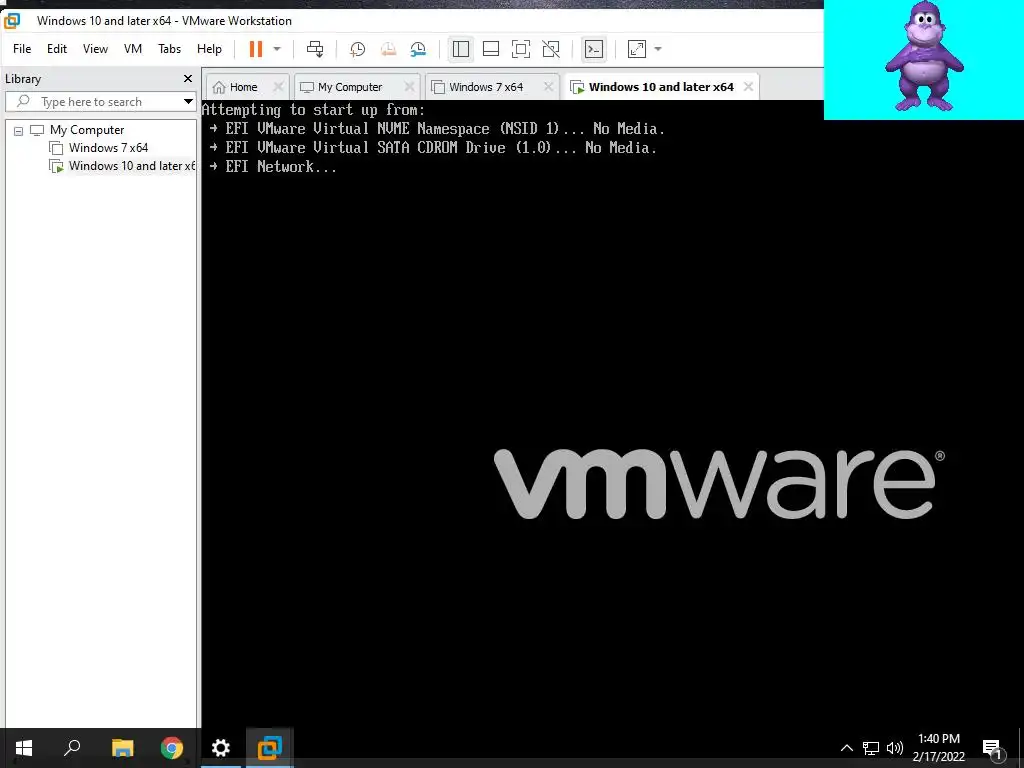The image size is (1024, 768).
Task: Click the stretch guest display icon
Action: coord(637,49)
